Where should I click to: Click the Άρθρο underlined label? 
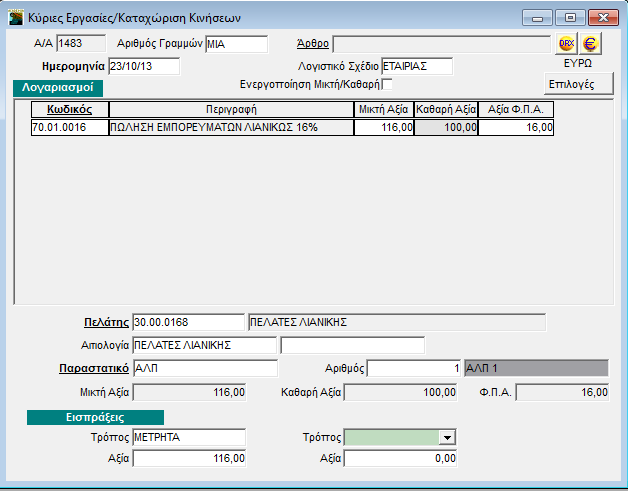[x=313, y=43]
